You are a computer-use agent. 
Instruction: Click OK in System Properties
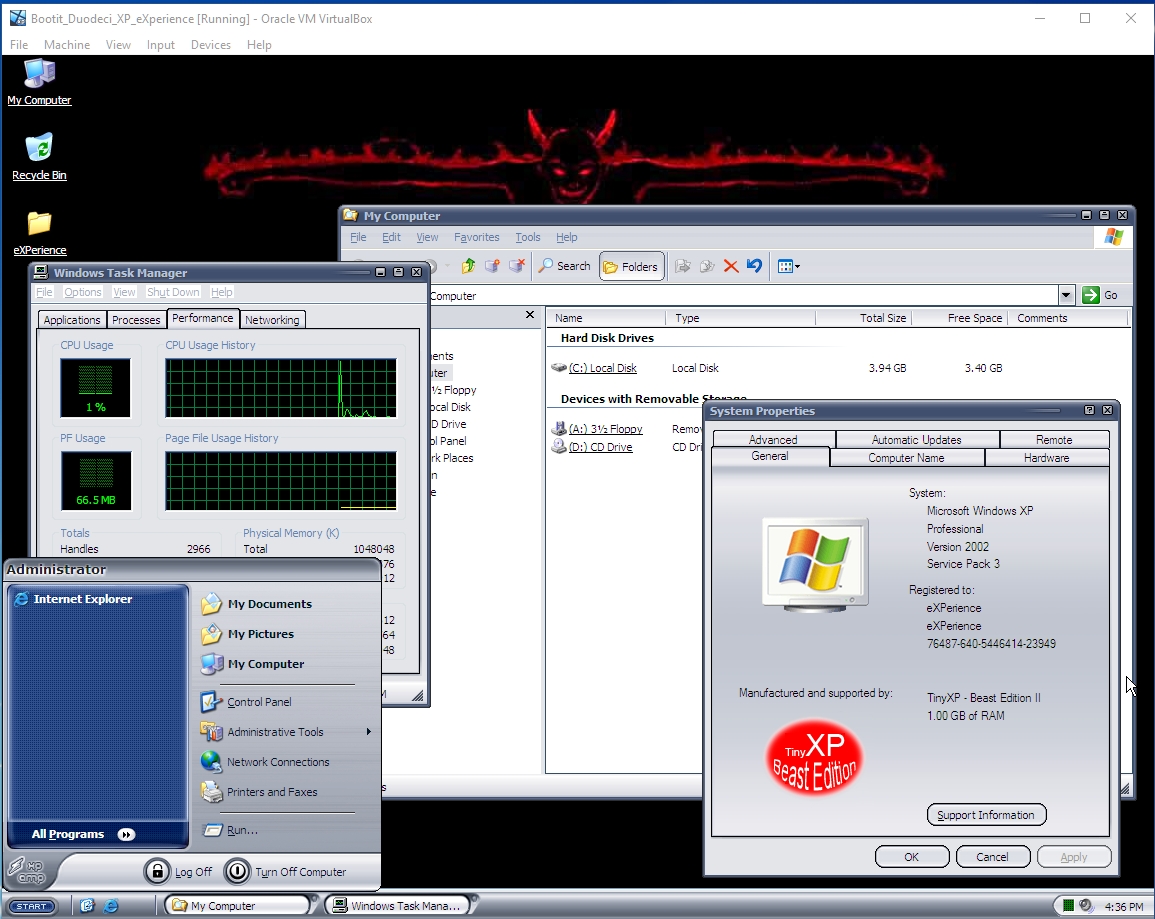912,856
